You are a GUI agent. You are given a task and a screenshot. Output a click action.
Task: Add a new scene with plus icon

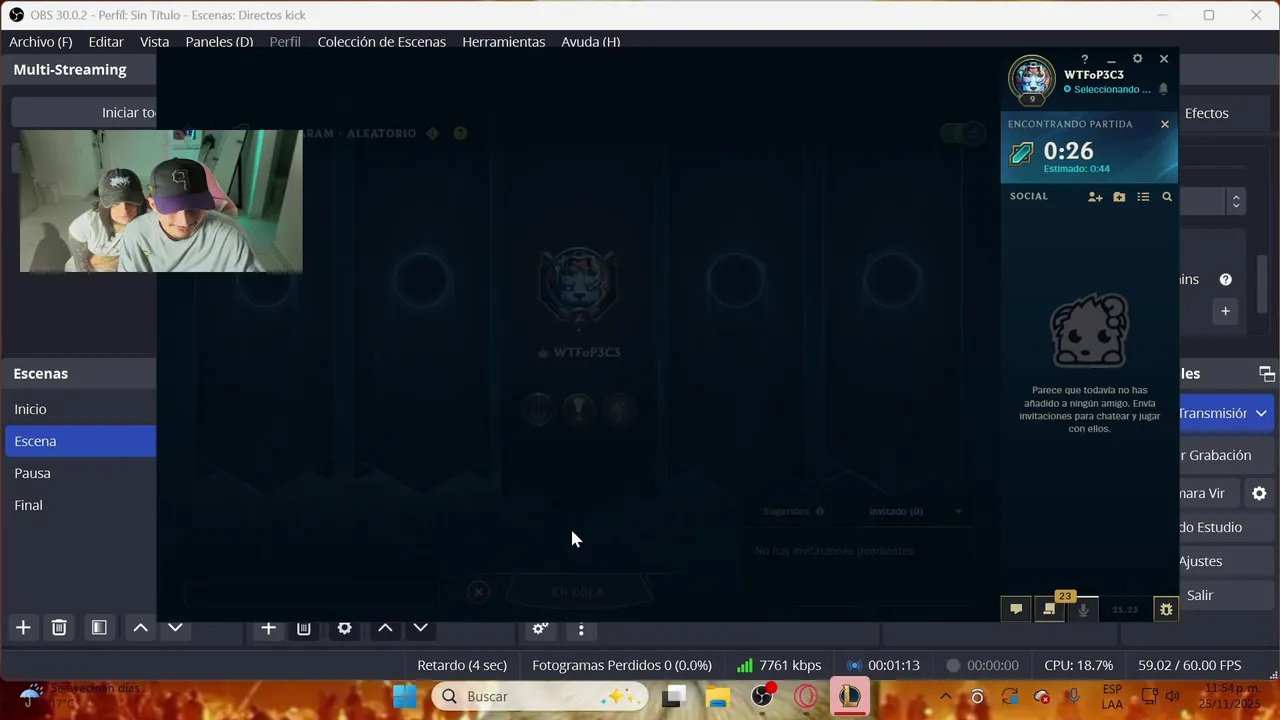point(23,628)
